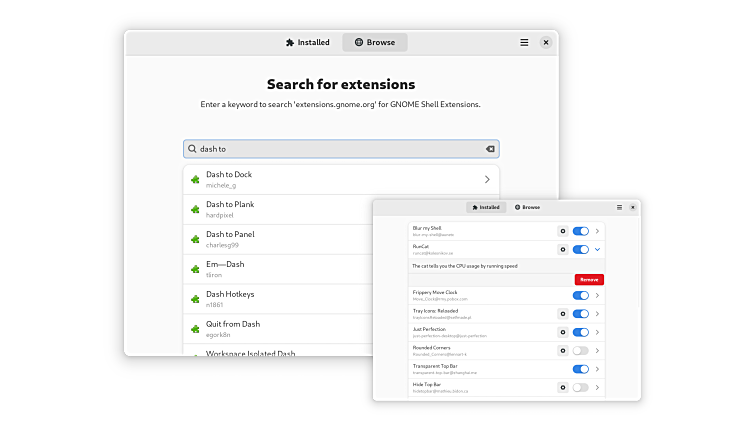Click the author name 'michele_g'

(221, 186)
